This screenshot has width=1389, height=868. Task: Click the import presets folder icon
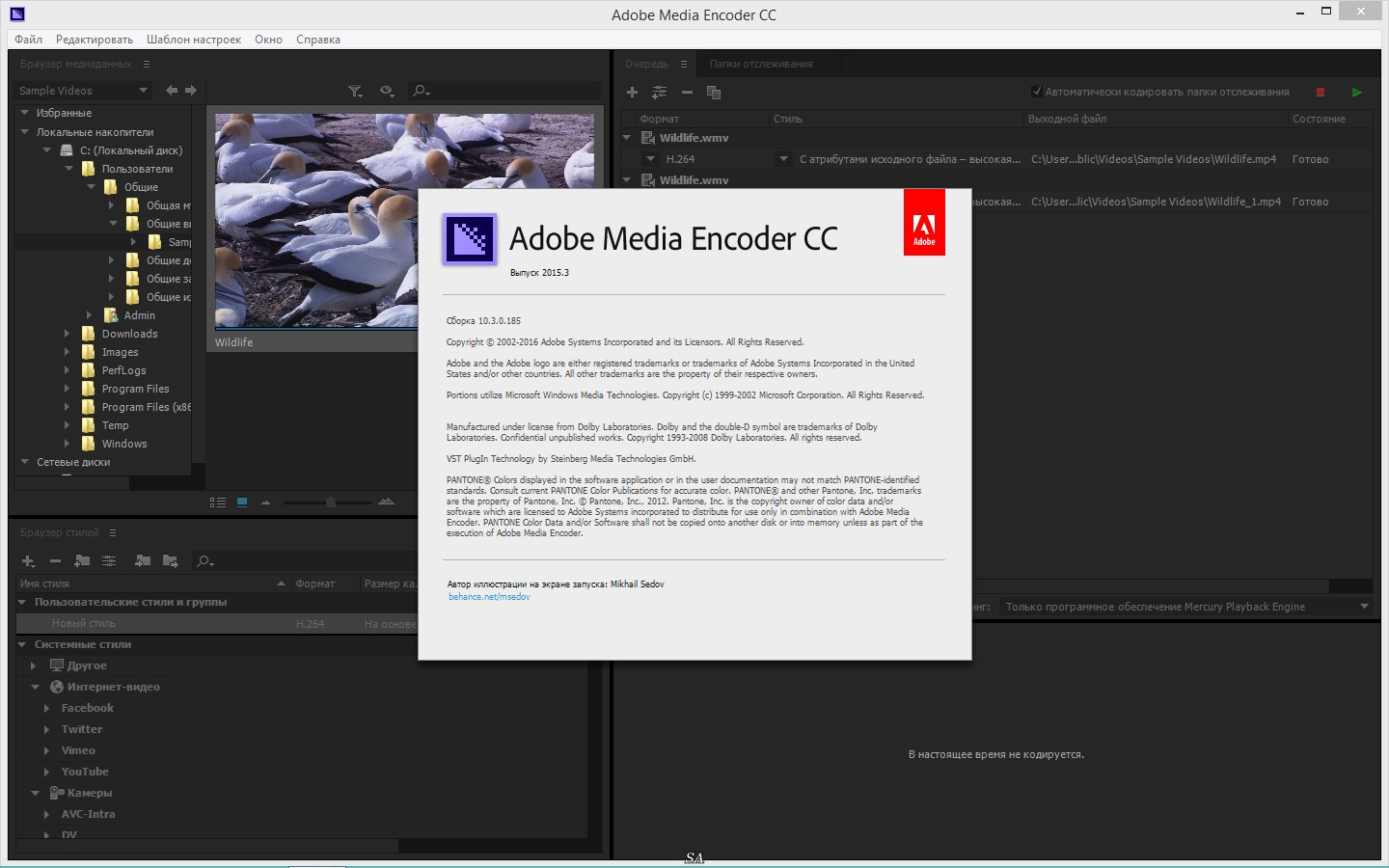[x=143, y=561]
